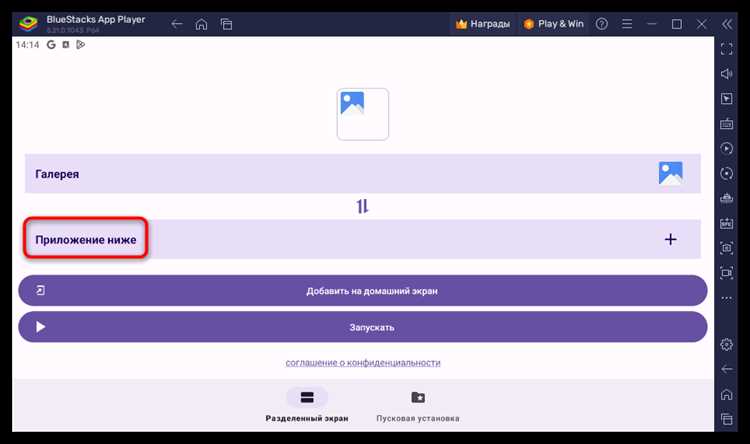750x444 pixels.
Task: Click Добавить на домашний экран button
Action: [x=363, y=290]
